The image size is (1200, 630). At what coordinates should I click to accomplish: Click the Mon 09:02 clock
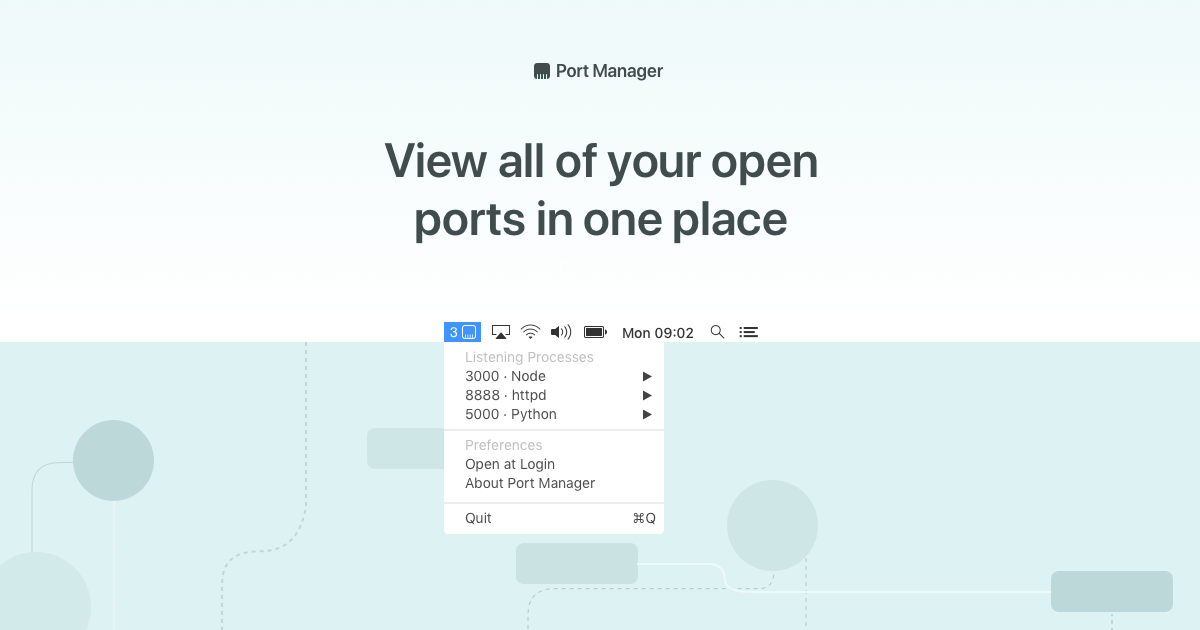click(x=658, y=333)
